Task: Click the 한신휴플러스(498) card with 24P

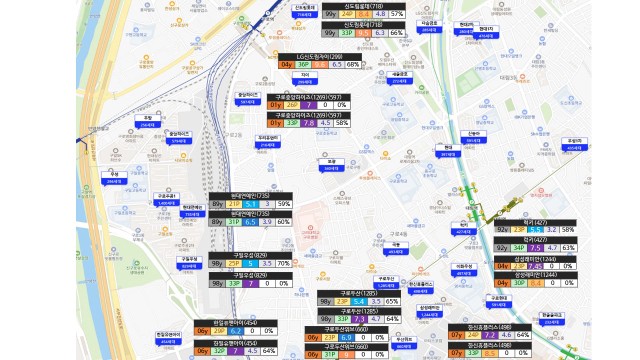Action: tap(490, 331)
